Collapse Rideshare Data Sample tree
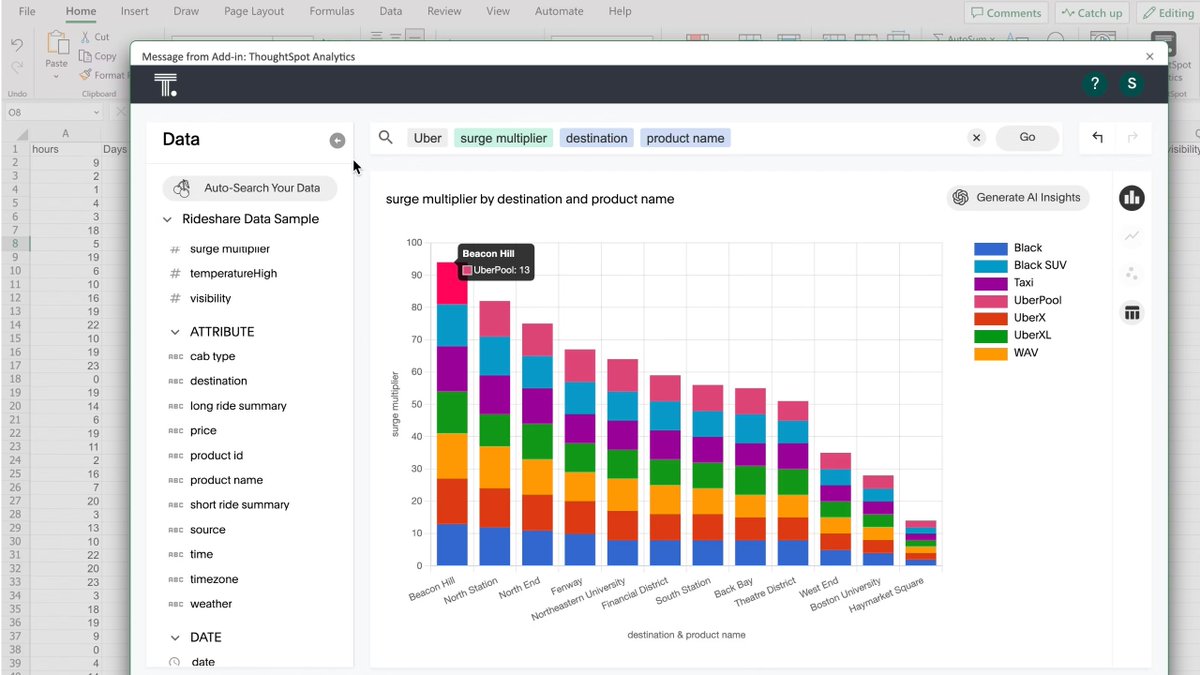 tap(167, 219)
